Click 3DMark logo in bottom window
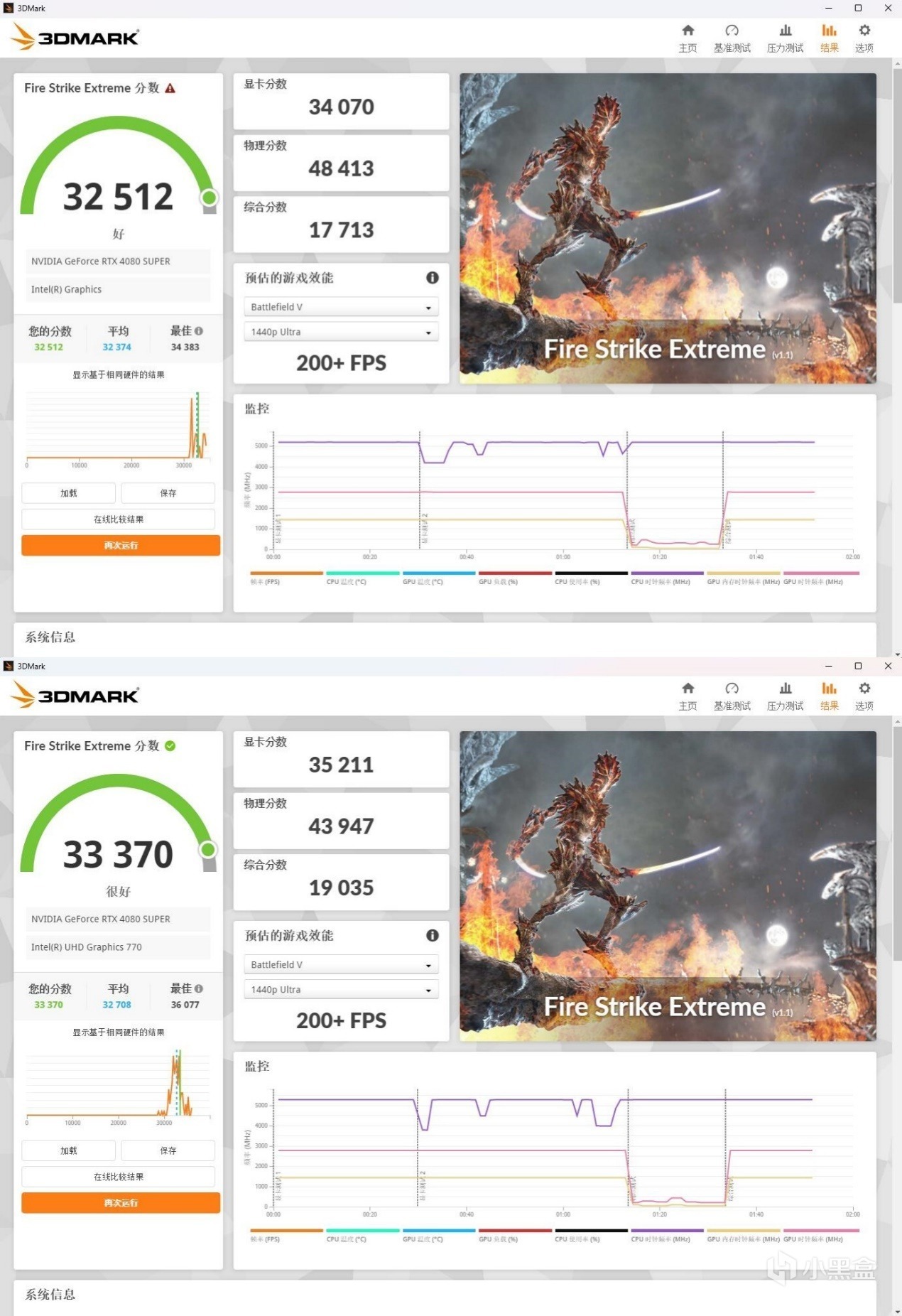902x1316 pixels. click(75, 695)
